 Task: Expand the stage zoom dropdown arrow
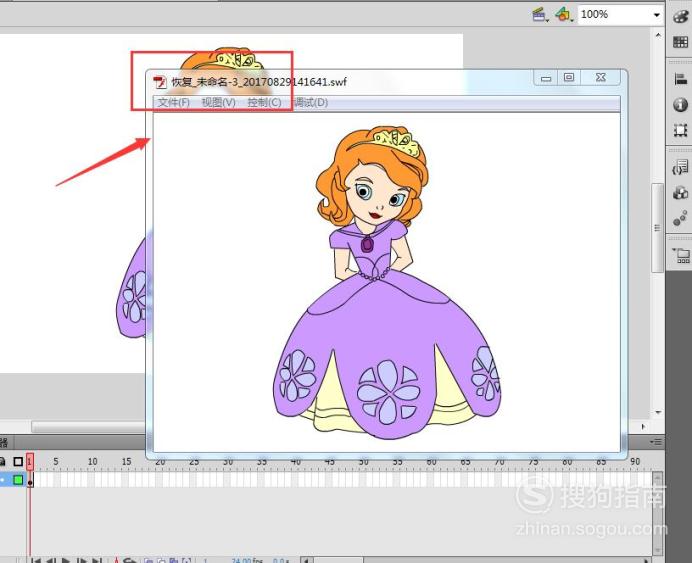[x=656, y=15]
